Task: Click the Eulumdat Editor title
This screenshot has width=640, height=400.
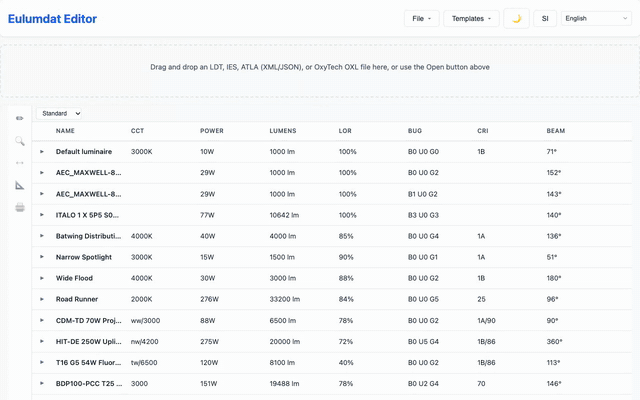Action: (x=52, y=19)
